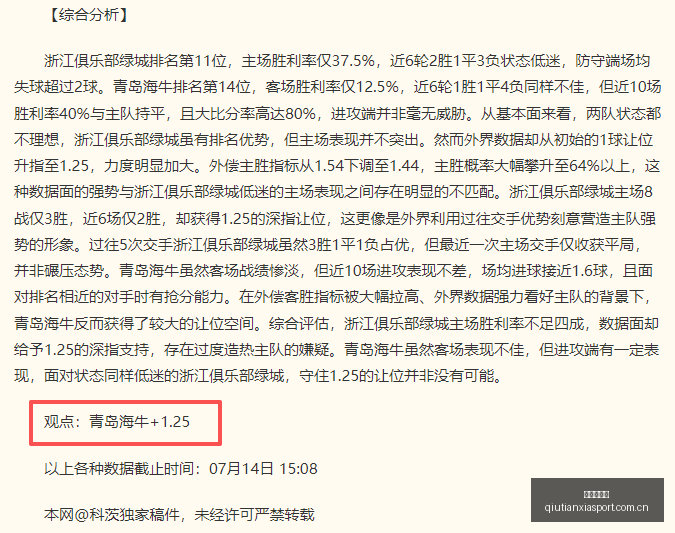Click the line starting 失球超过2球
This screenshot has width=675, height=533.
pos(338,87)
